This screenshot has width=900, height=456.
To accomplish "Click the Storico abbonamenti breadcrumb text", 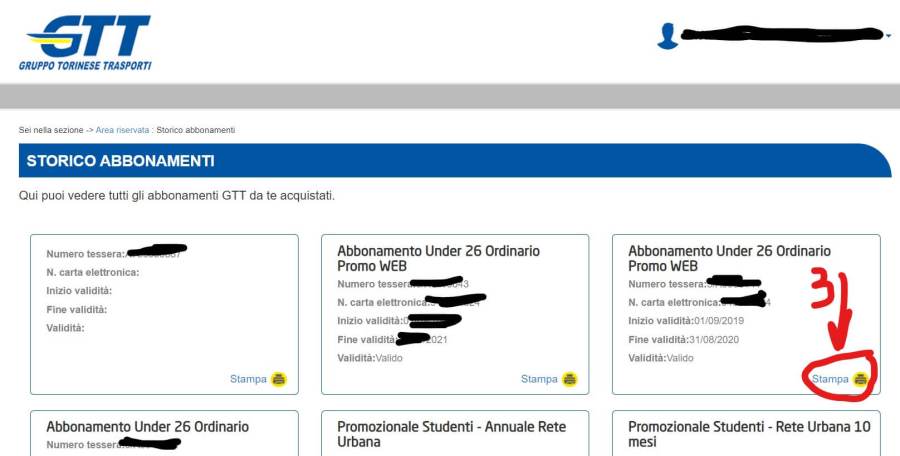I will (x=196, y=130).
